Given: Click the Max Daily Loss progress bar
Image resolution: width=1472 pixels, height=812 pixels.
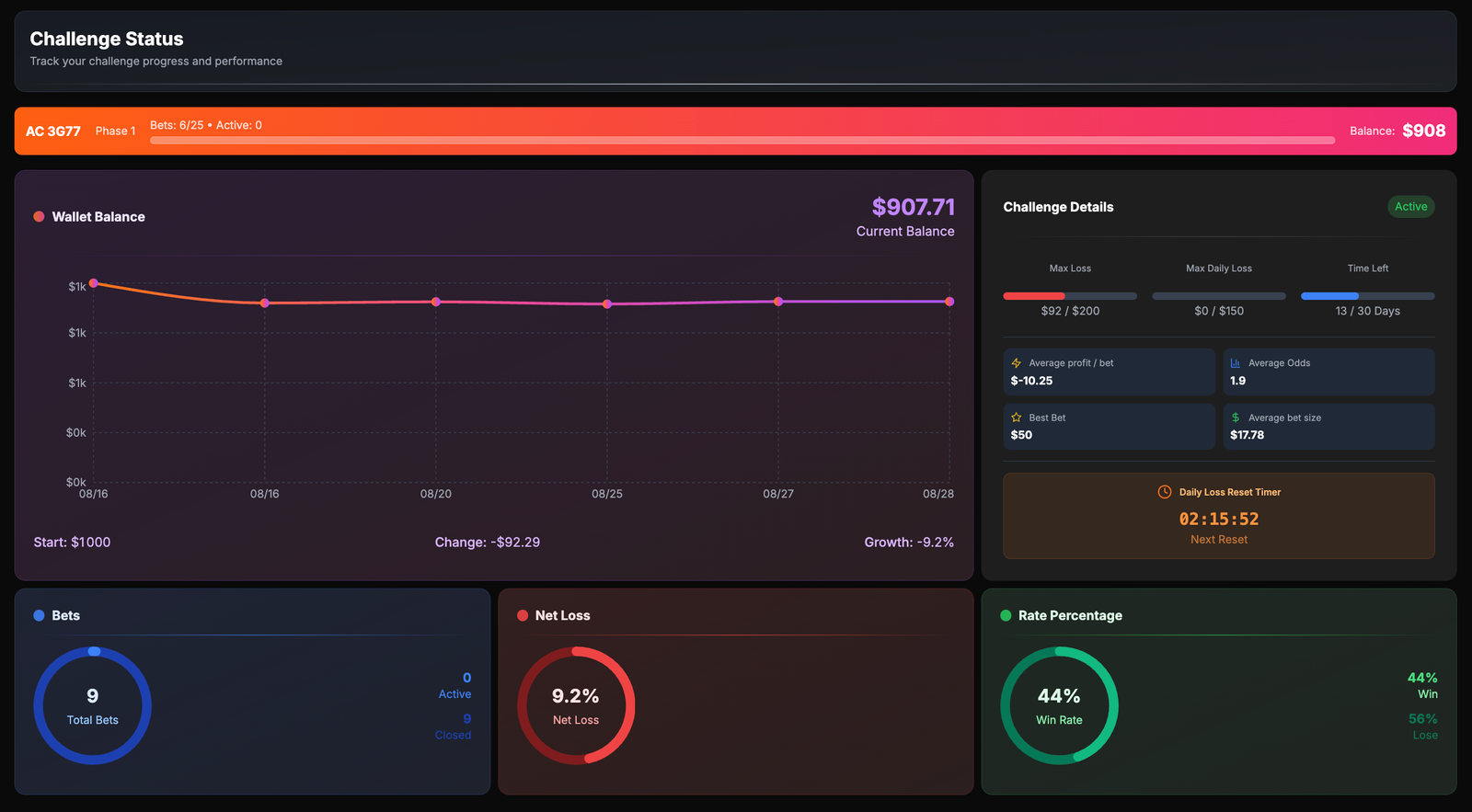Looking at the screenshot, I should (x=1218, y=296).
